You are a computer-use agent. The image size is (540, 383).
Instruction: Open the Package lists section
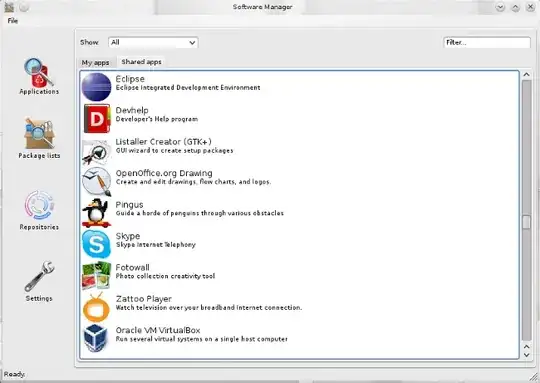tap(39, 138)
